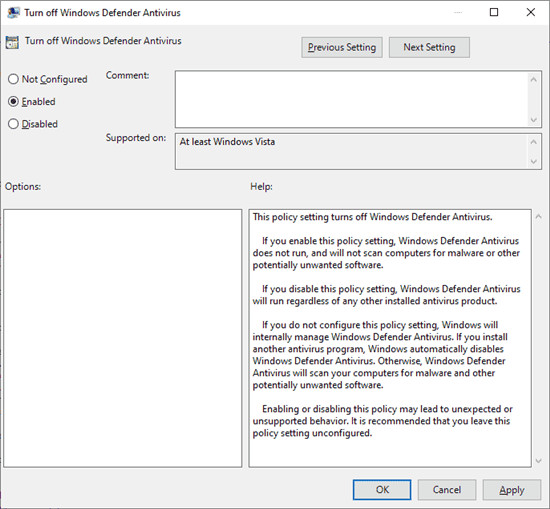
Task: Click Supported on box down arrow
Action: [x=534, y=161]
